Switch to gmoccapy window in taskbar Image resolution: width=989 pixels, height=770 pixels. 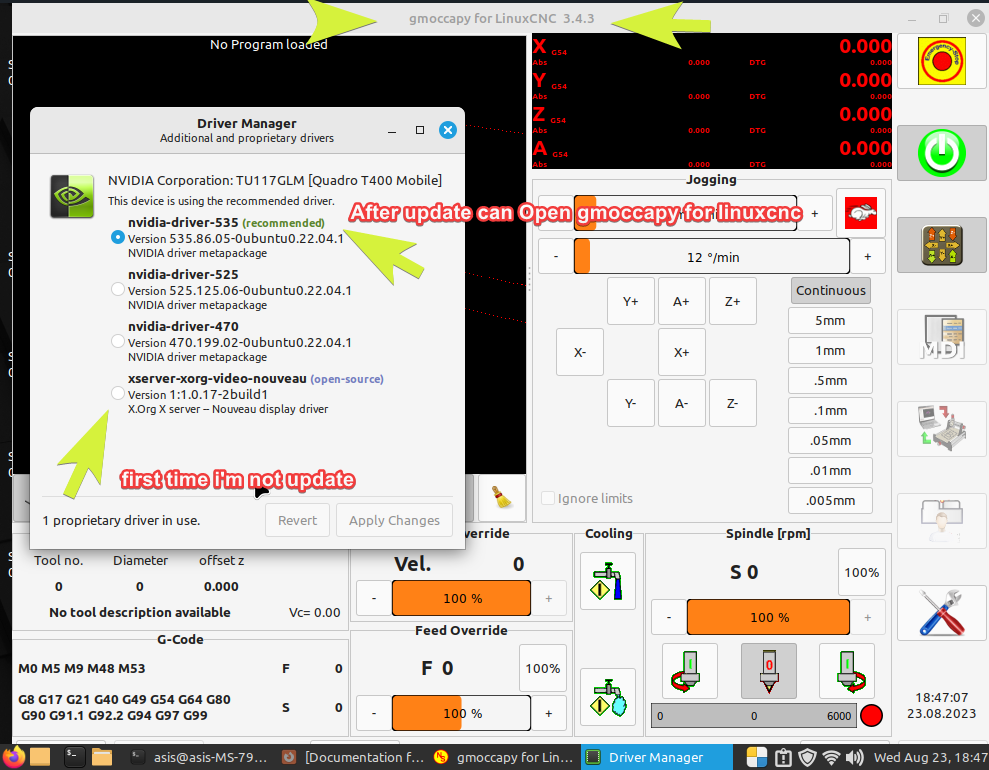point(504,757)
